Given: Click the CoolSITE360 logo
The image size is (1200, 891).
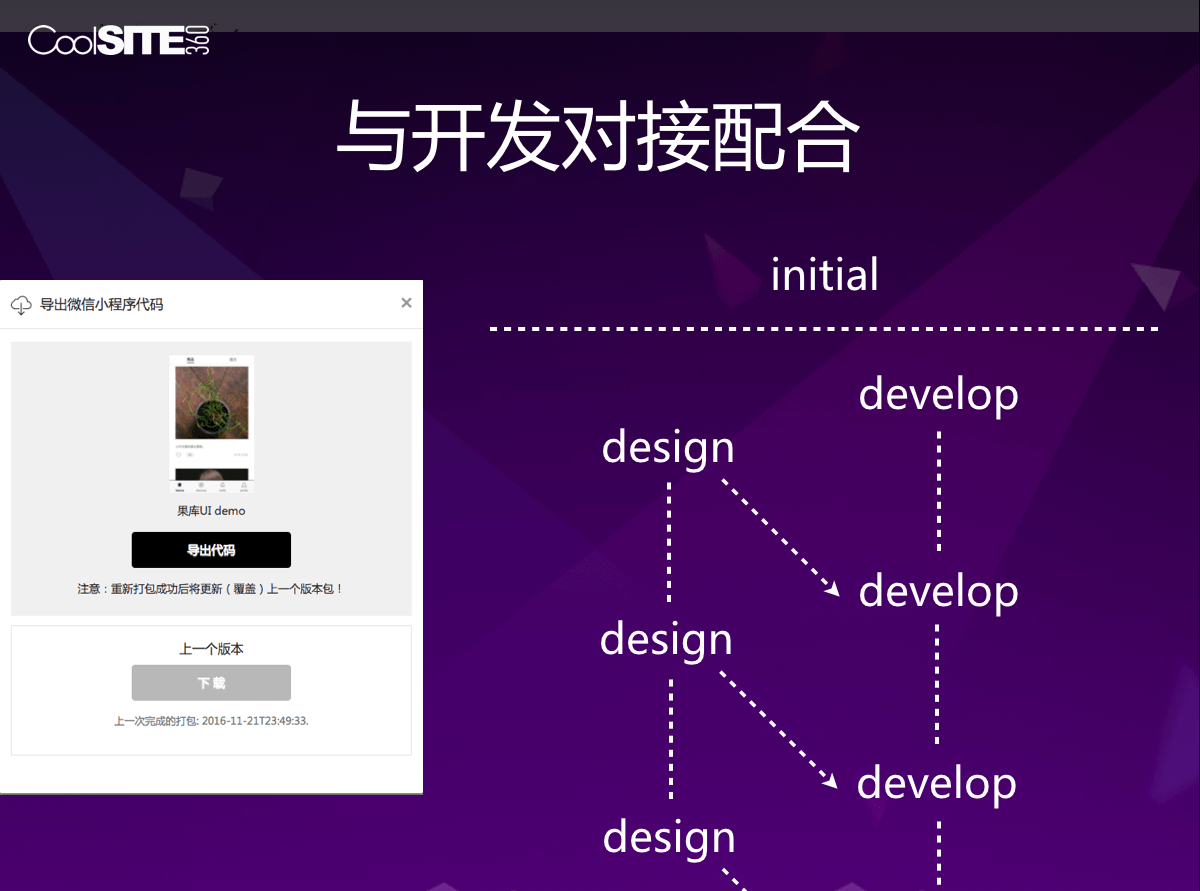Looking at the screenshot, I should [119, 40].
